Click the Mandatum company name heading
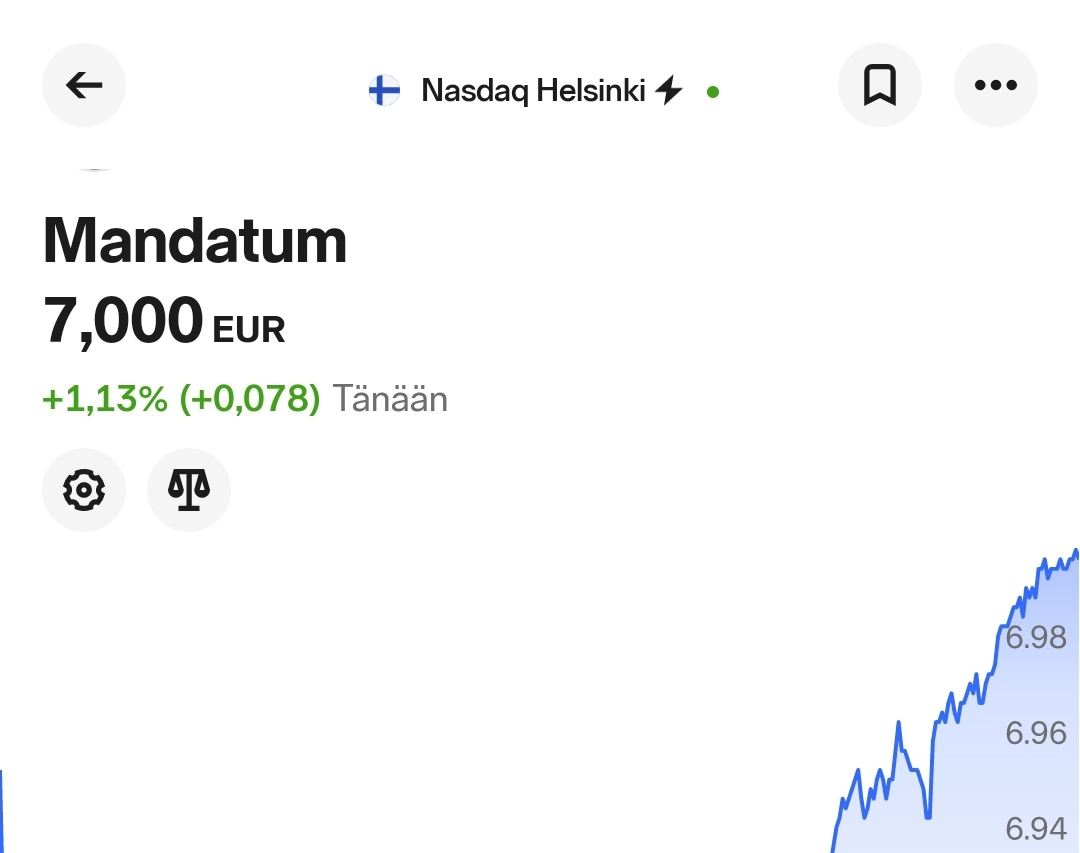The height and width of the screenshot is (853, 1080). click(x=195, y=240)
